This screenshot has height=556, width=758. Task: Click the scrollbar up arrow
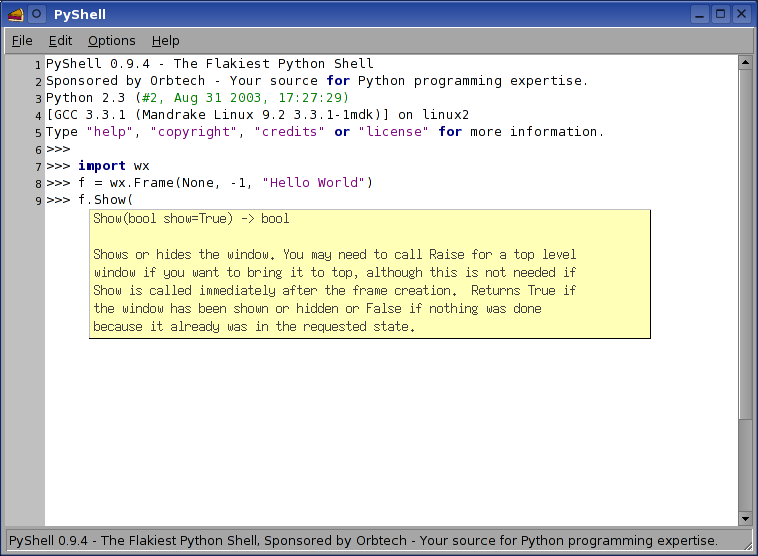coord(744,62)
